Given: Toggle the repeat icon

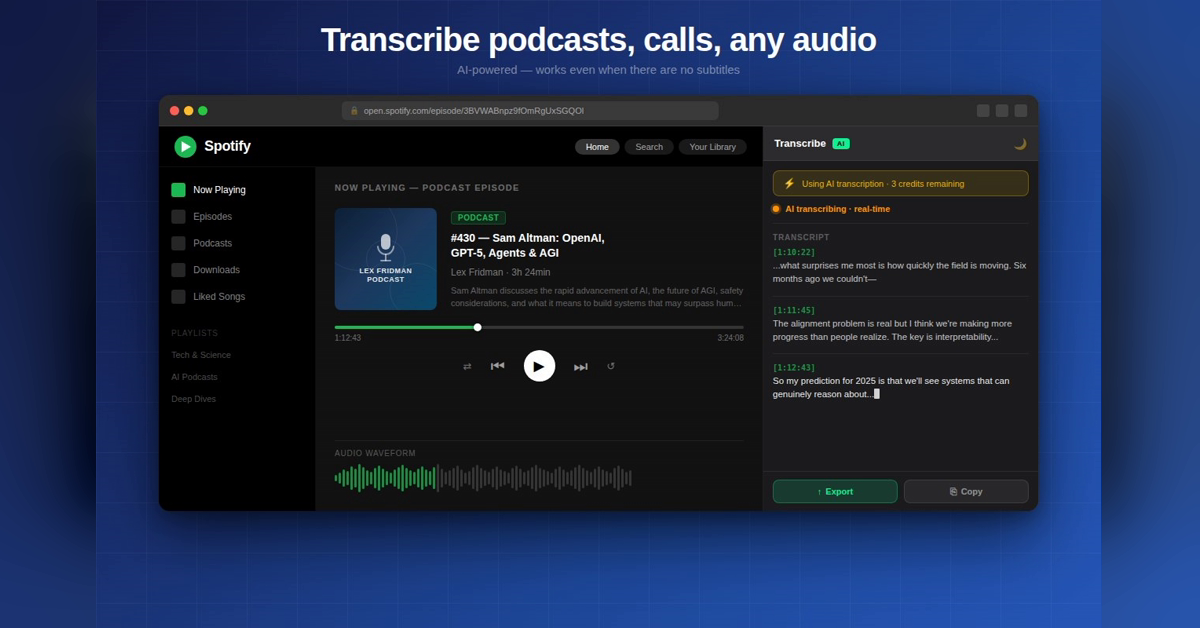Looking at the screenshot, I should (x=611, y=366).
